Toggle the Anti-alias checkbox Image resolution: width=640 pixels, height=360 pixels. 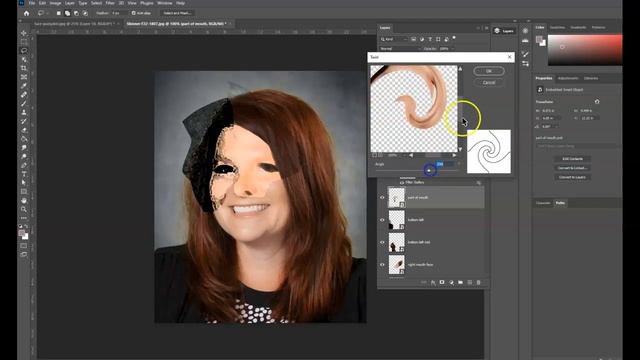click(x=133, y=13)
